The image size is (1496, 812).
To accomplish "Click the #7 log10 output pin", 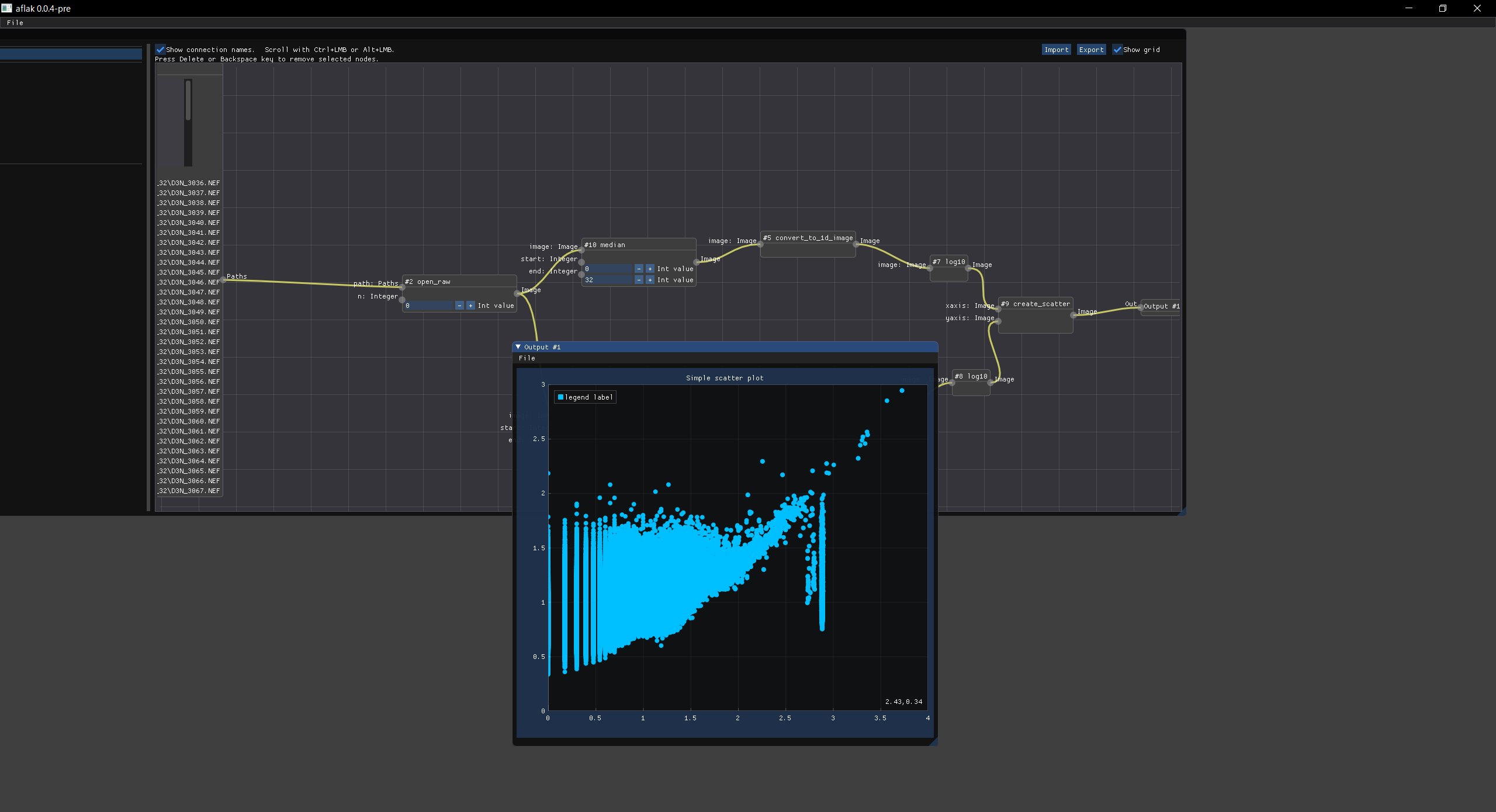I will pos(968,268).
